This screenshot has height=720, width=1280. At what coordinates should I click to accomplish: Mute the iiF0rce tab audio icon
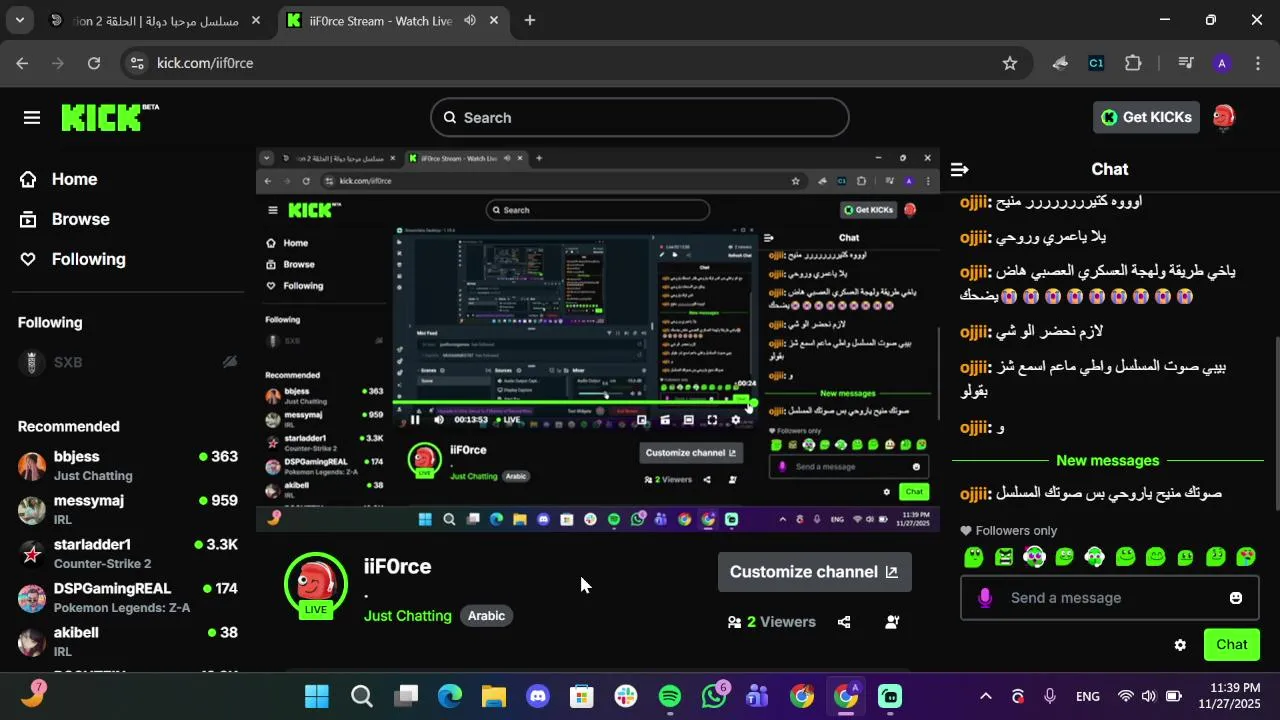click(470, 20)
